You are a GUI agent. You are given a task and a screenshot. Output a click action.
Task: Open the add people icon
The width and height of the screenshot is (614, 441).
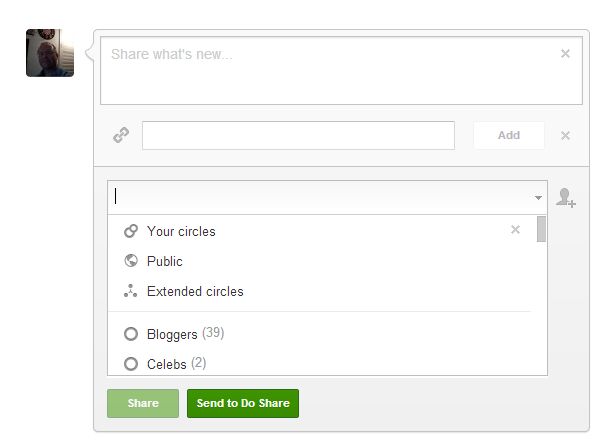(566, 198)
